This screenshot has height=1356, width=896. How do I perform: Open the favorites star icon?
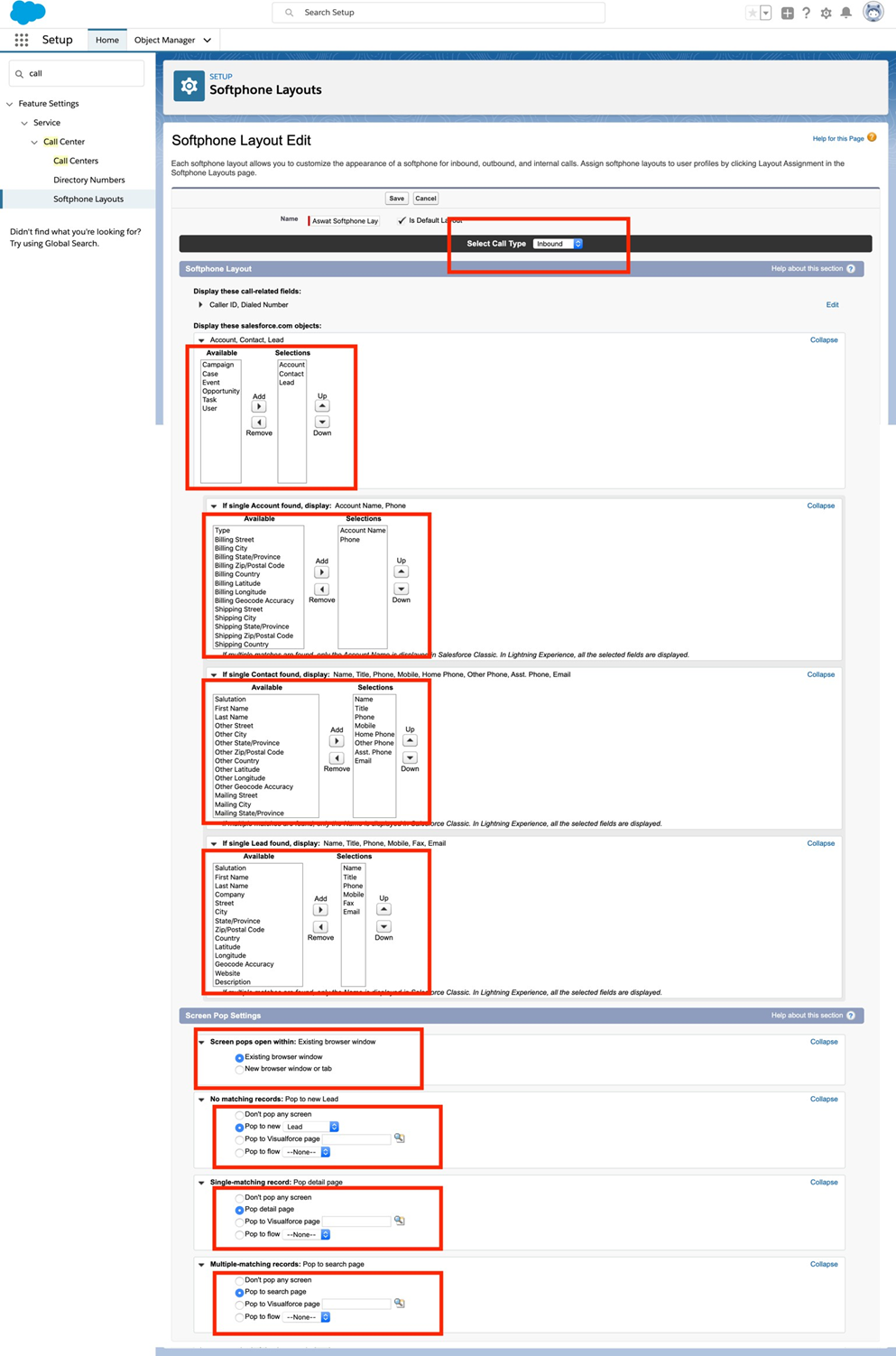[x=753, y=13]
